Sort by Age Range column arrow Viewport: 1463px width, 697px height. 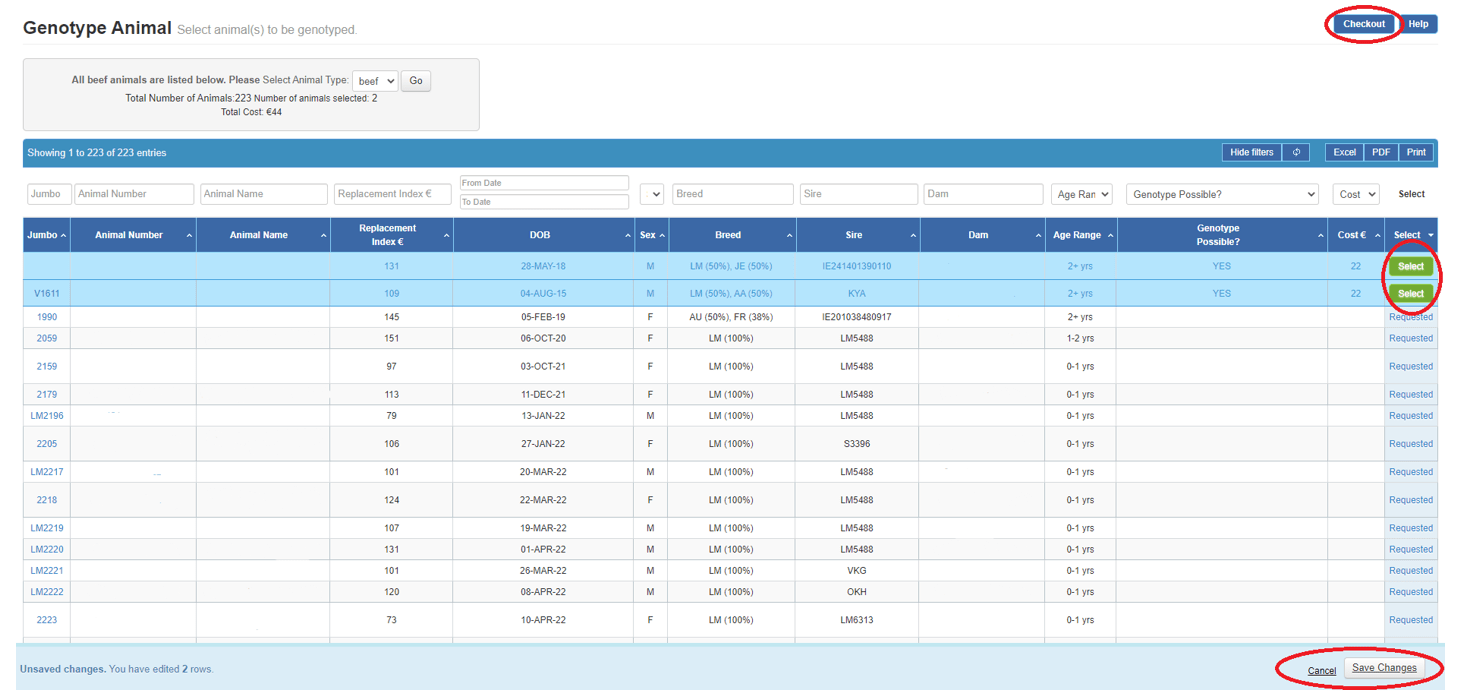pos(1109,236)
